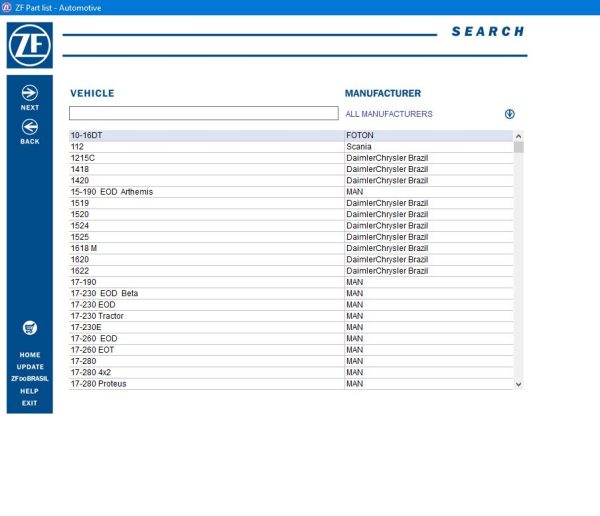Click the ZF app icon in title bar
The image size is (600, 516).
point(7,7)
